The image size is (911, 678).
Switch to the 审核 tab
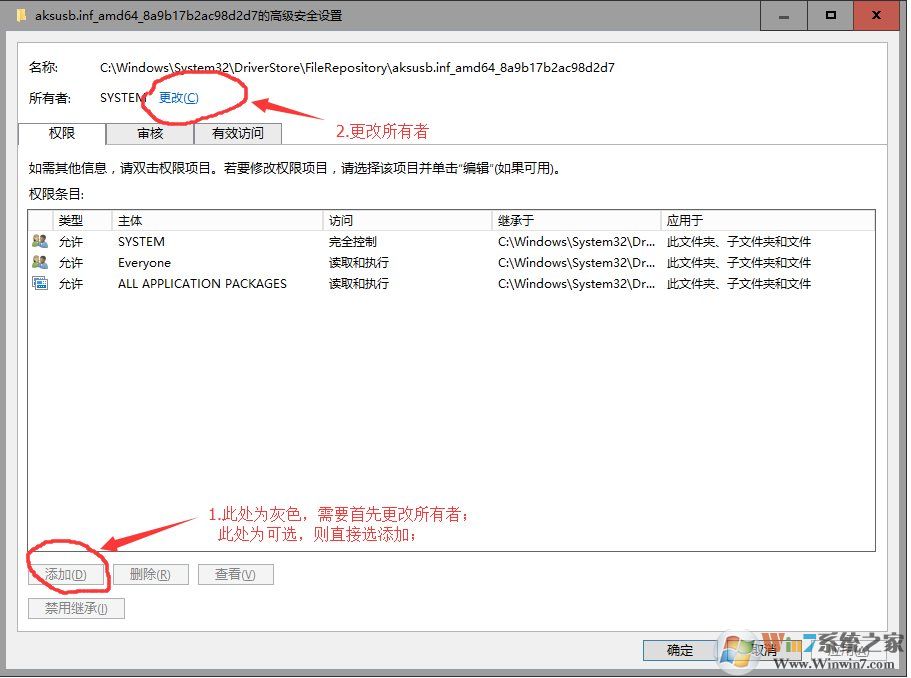(149, 133)
